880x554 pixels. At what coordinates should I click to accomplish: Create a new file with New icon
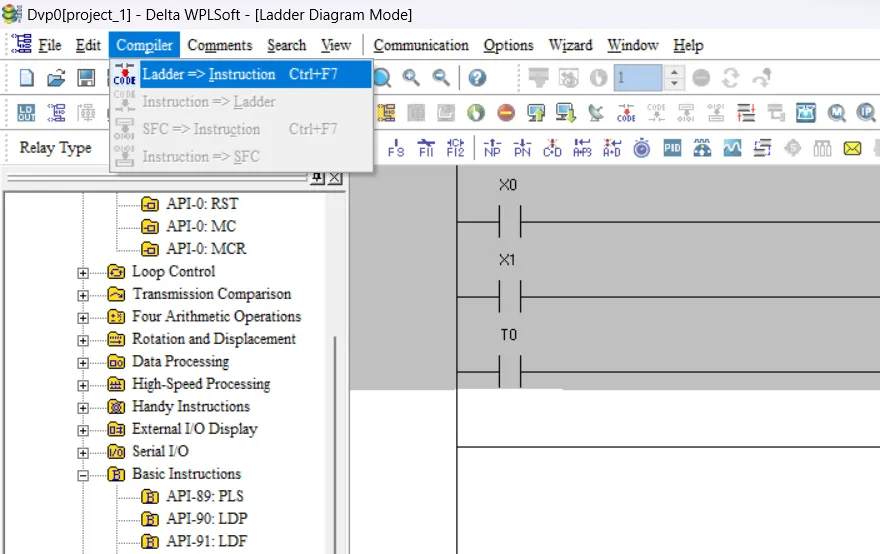26,77
